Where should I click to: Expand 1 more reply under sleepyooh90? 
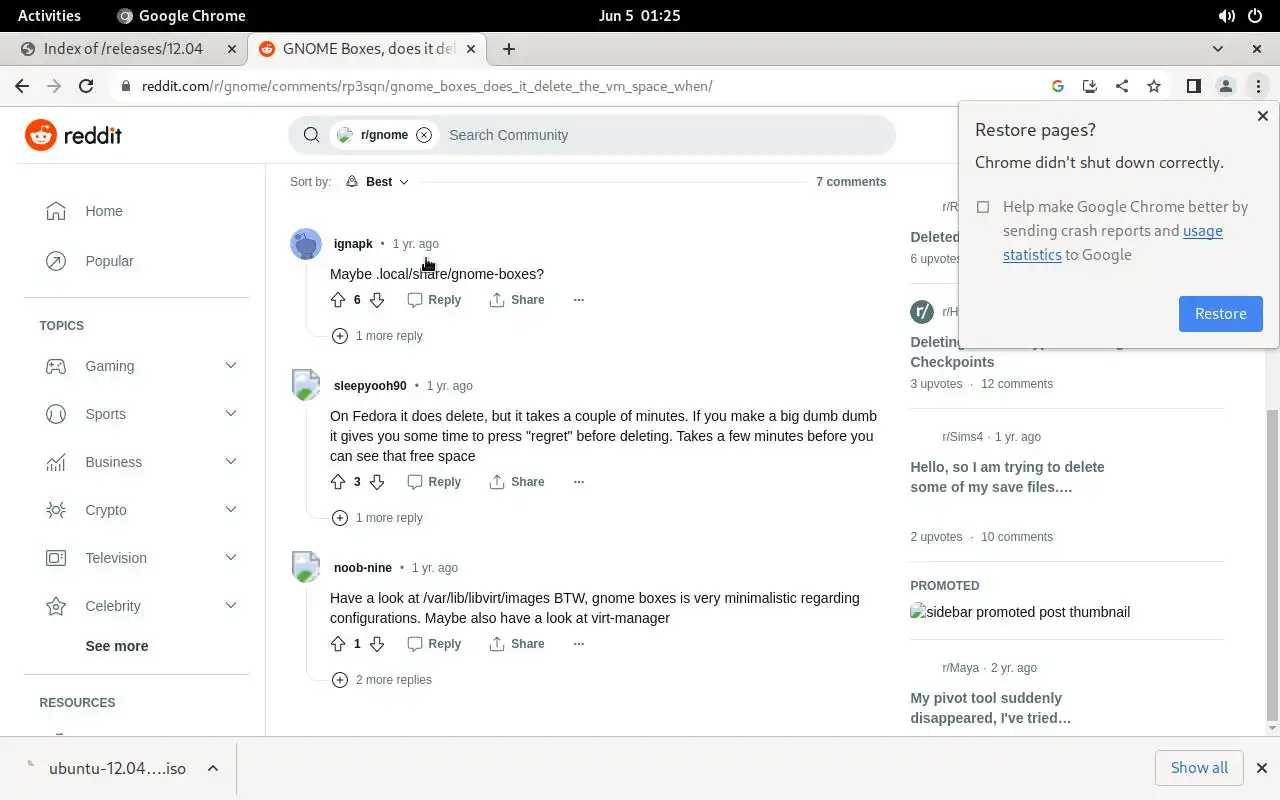(377, 518)
